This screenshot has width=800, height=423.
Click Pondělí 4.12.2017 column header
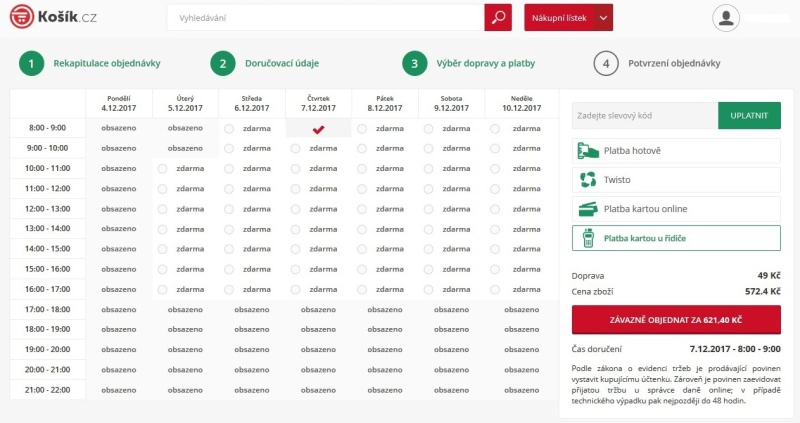coord(119,104)
